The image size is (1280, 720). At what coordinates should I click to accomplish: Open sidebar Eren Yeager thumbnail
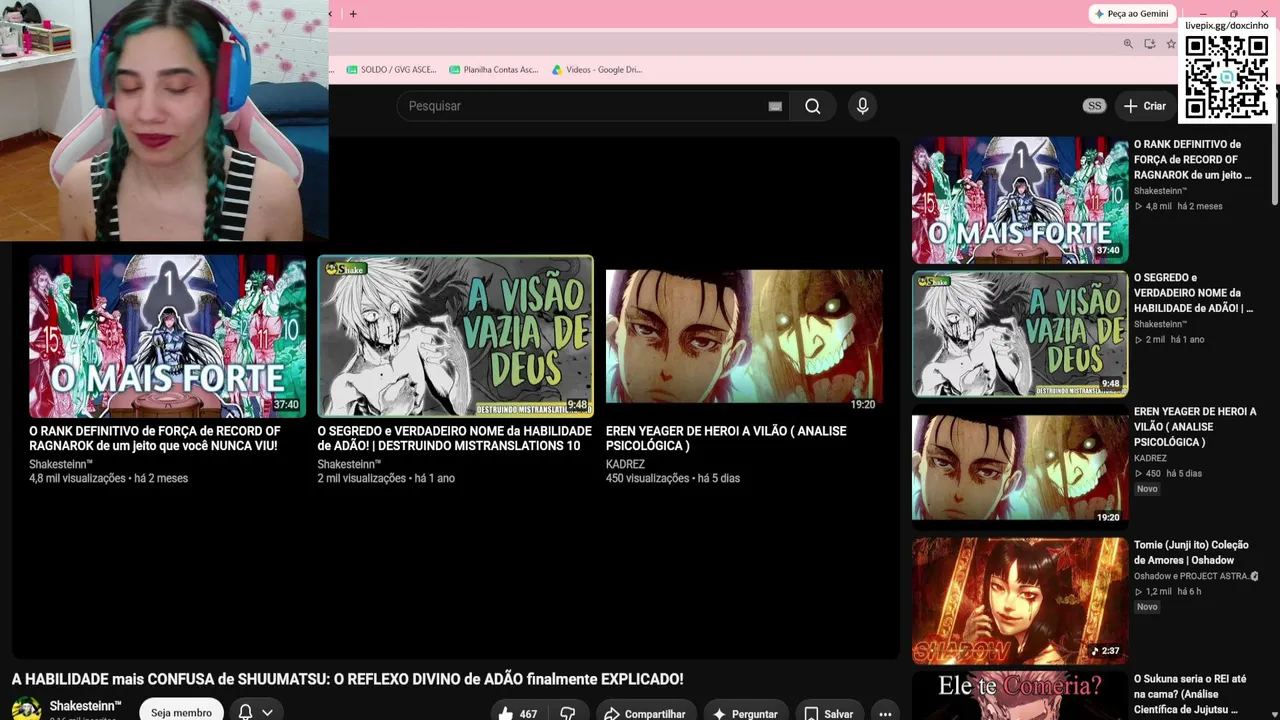[1020, 468]
